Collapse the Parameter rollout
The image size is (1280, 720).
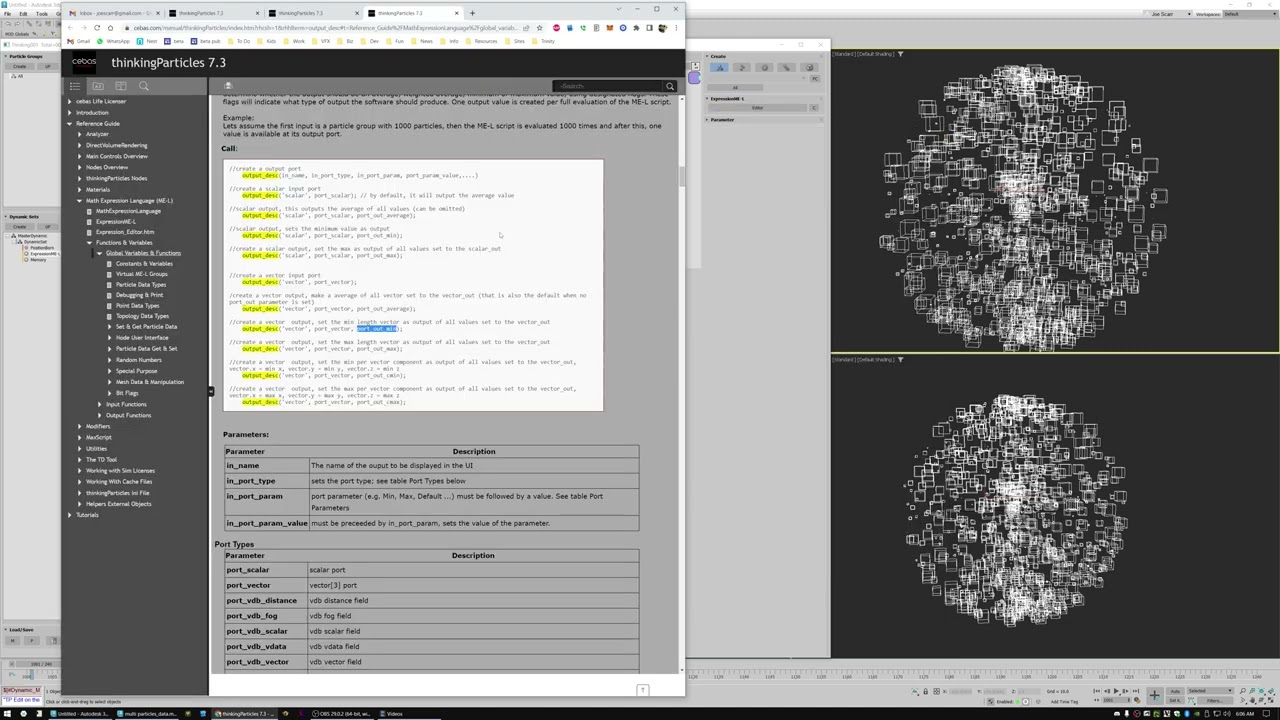click(x=707, y=120)
